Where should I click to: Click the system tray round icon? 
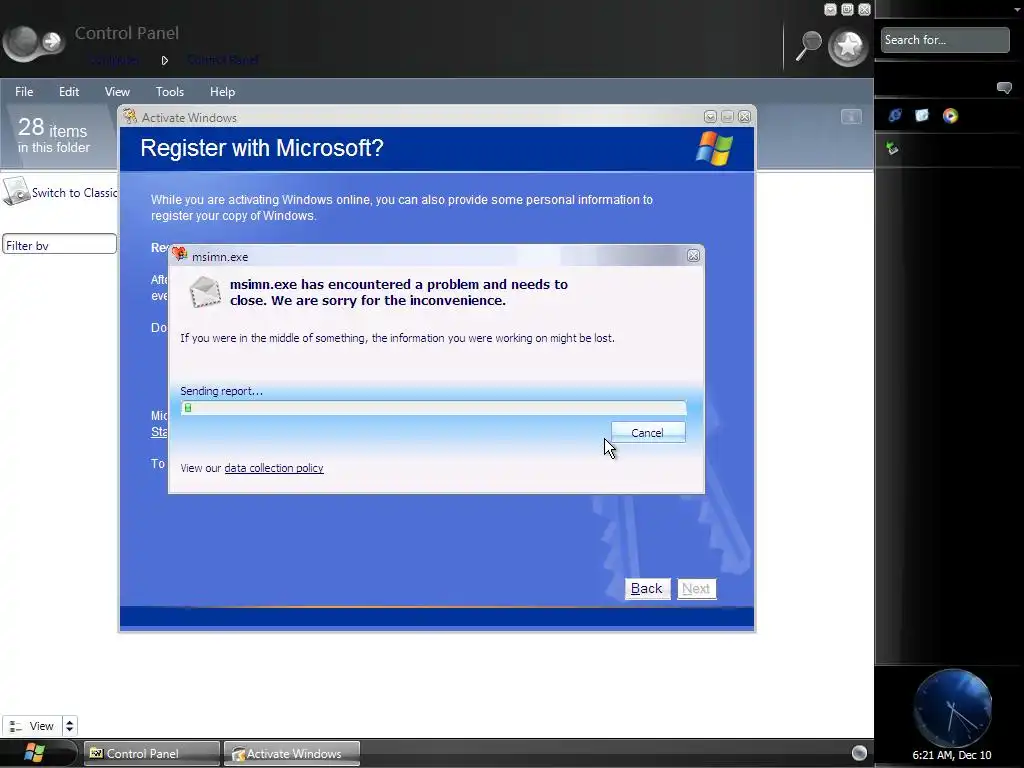point(859,753)
